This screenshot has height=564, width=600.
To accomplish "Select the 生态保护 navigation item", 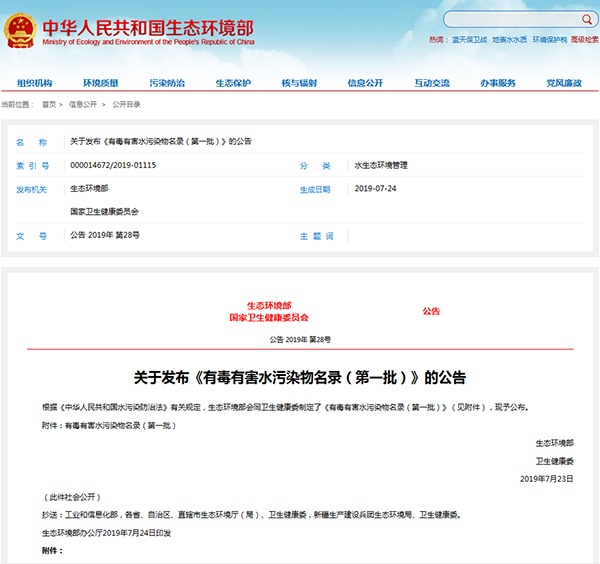I will coord(233,83).
